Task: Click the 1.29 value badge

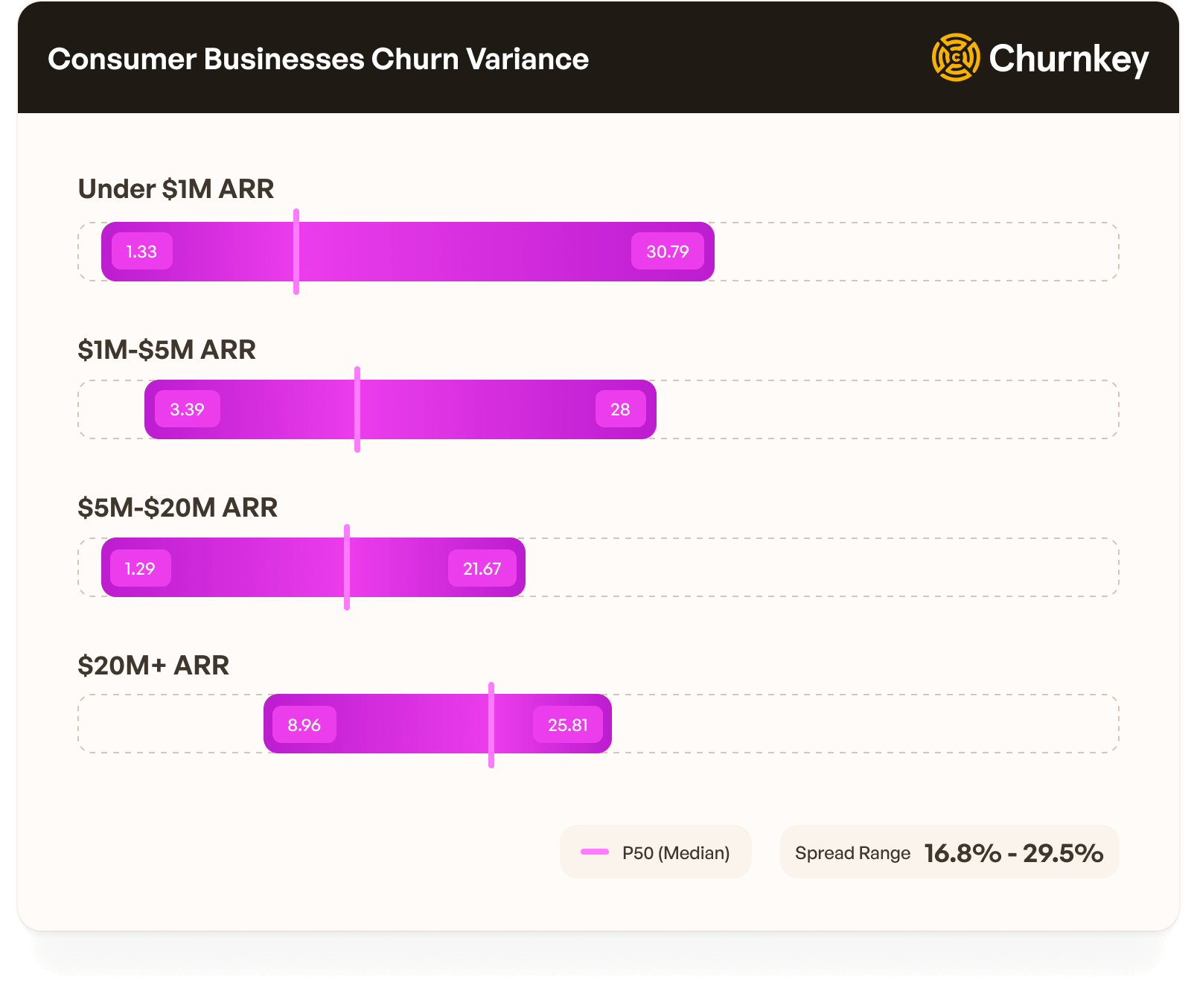Action: click(x=140, y=569)
